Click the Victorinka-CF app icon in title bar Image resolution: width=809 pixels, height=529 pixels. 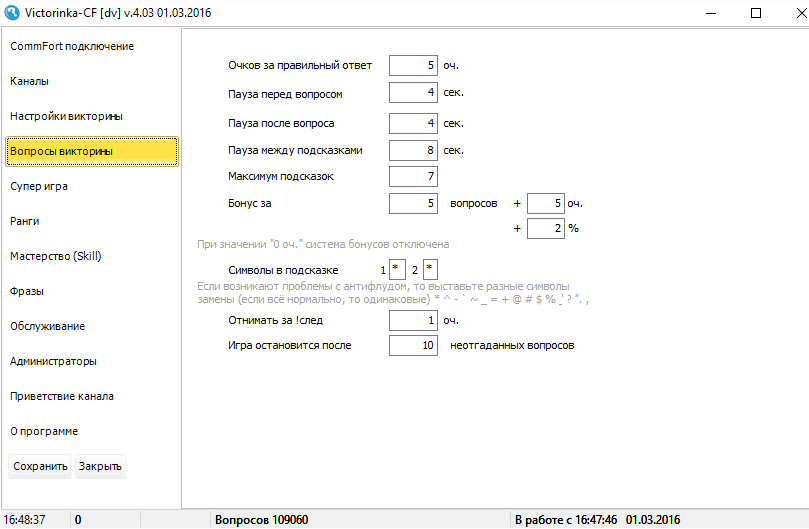[x=13, y=14]
